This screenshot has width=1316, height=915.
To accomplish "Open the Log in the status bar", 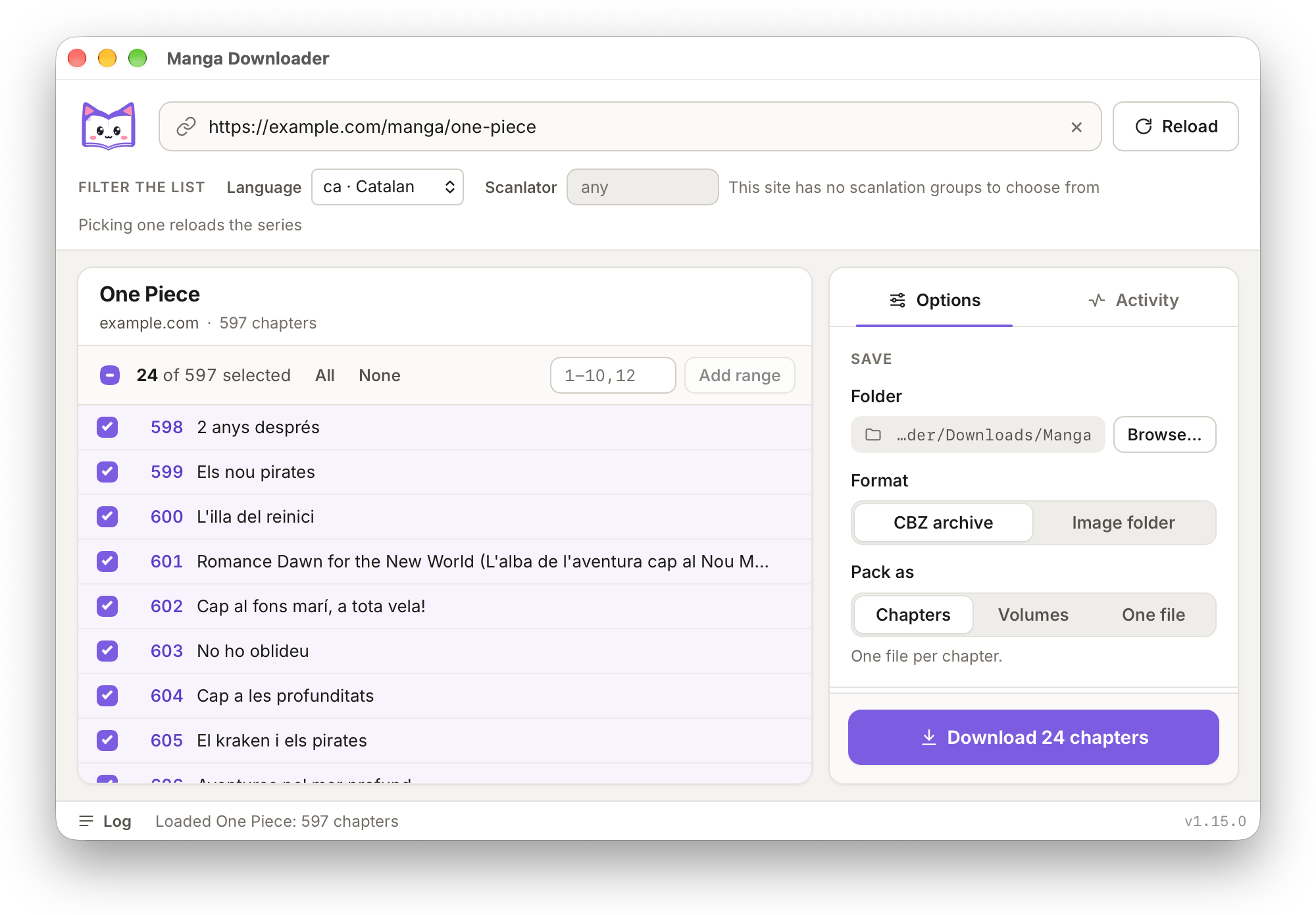I will [x=105, y=821].
